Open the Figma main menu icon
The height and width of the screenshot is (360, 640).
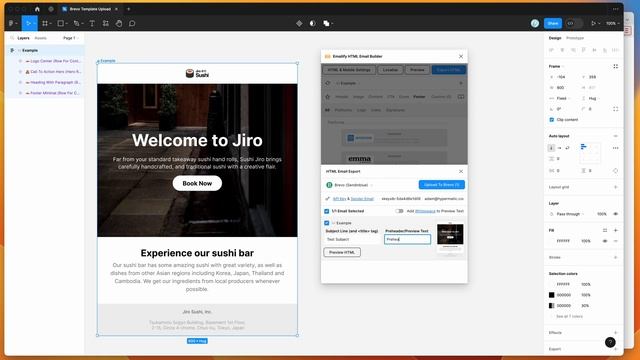(12, 23)
